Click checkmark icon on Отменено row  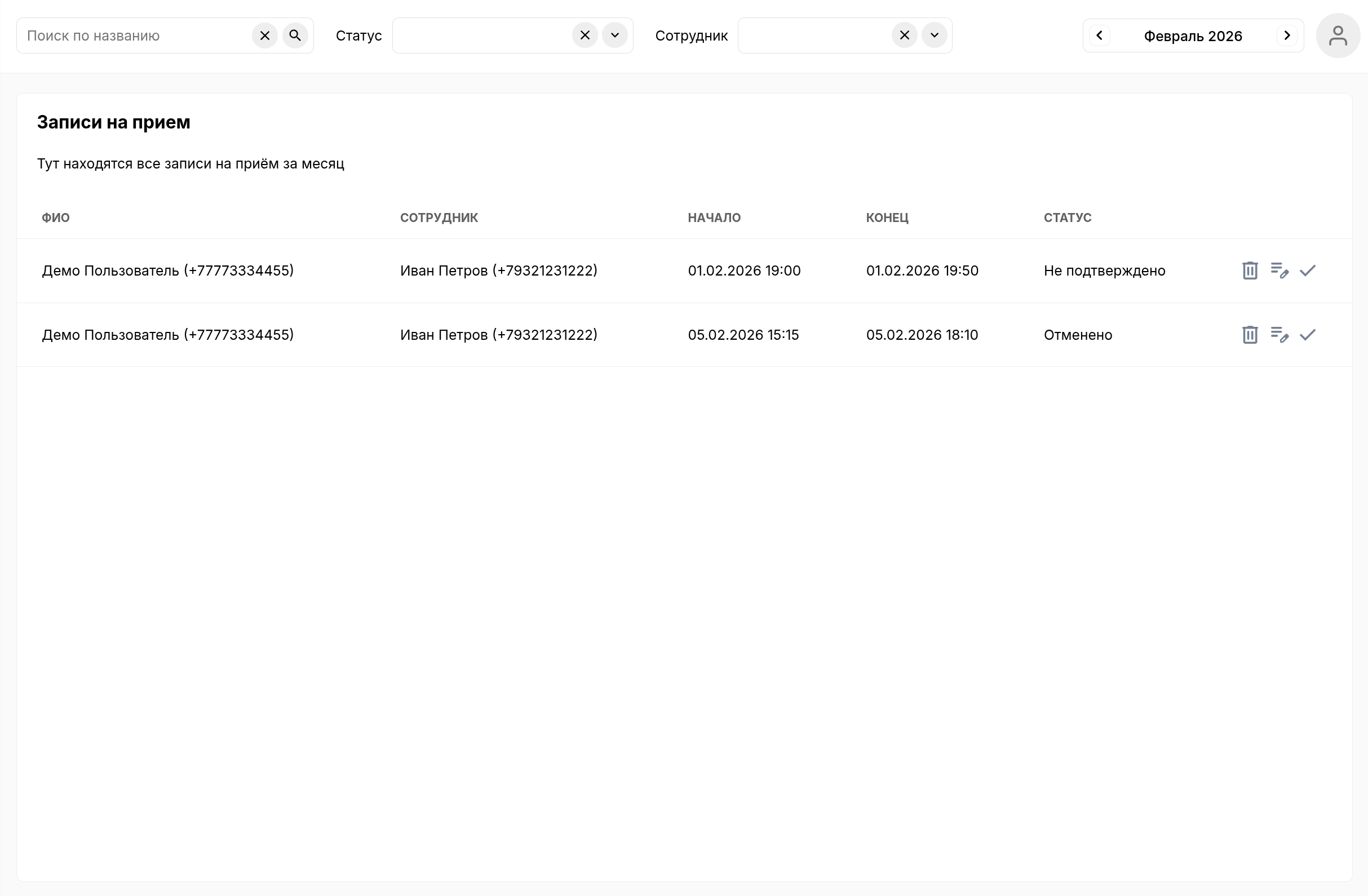(1308, 335)
